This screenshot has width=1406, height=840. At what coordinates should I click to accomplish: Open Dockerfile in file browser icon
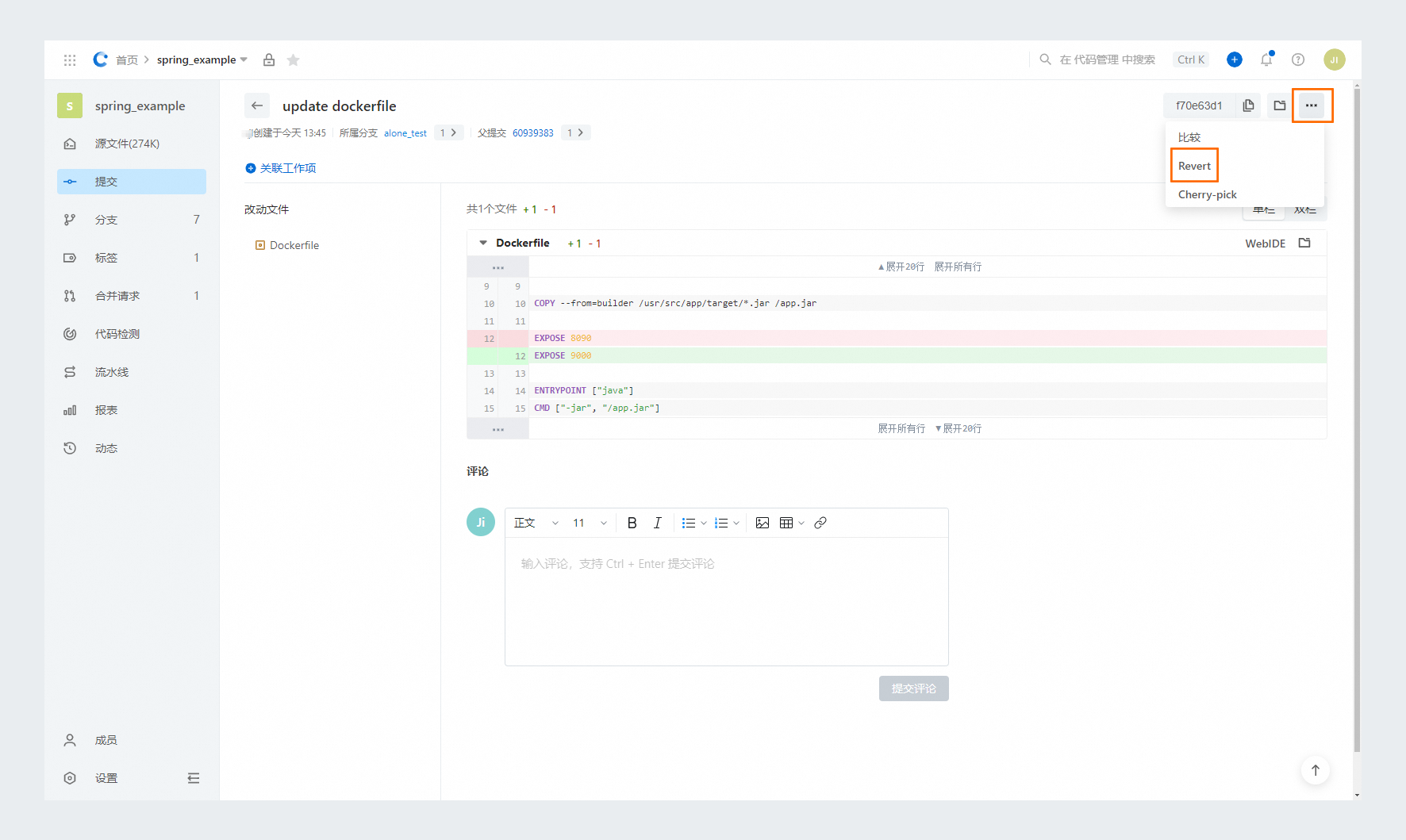point(1304,243)
